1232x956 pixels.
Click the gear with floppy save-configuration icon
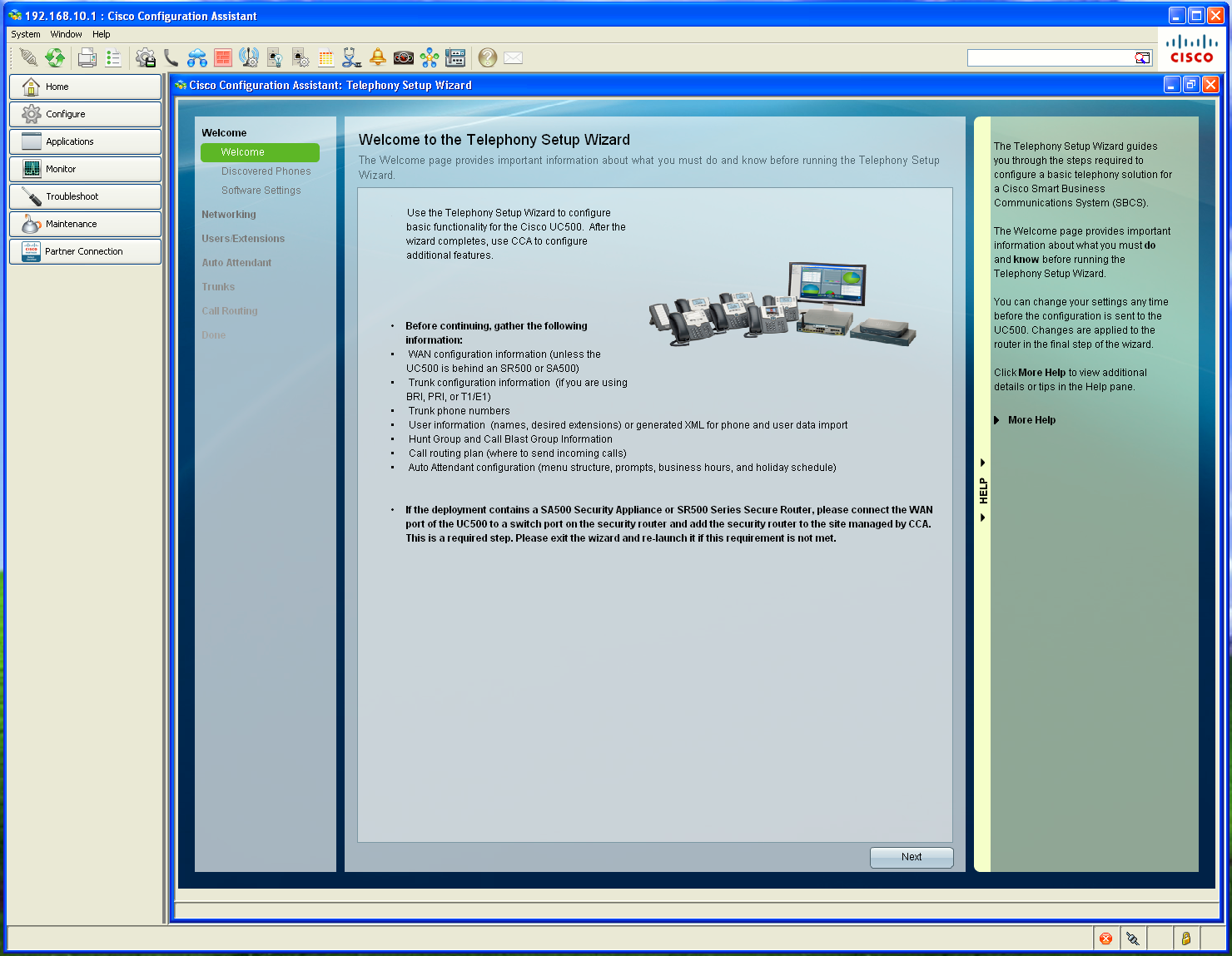[146, 57]
